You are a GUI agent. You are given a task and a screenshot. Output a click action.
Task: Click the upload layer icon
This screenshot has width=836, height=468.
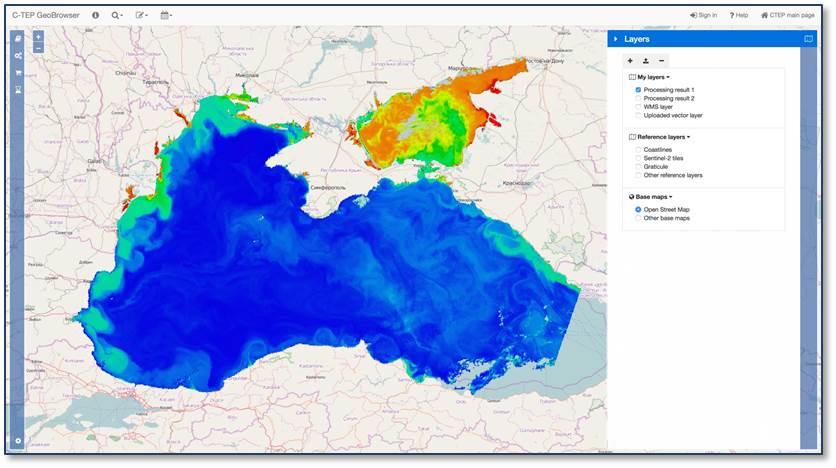coord(645,61)
